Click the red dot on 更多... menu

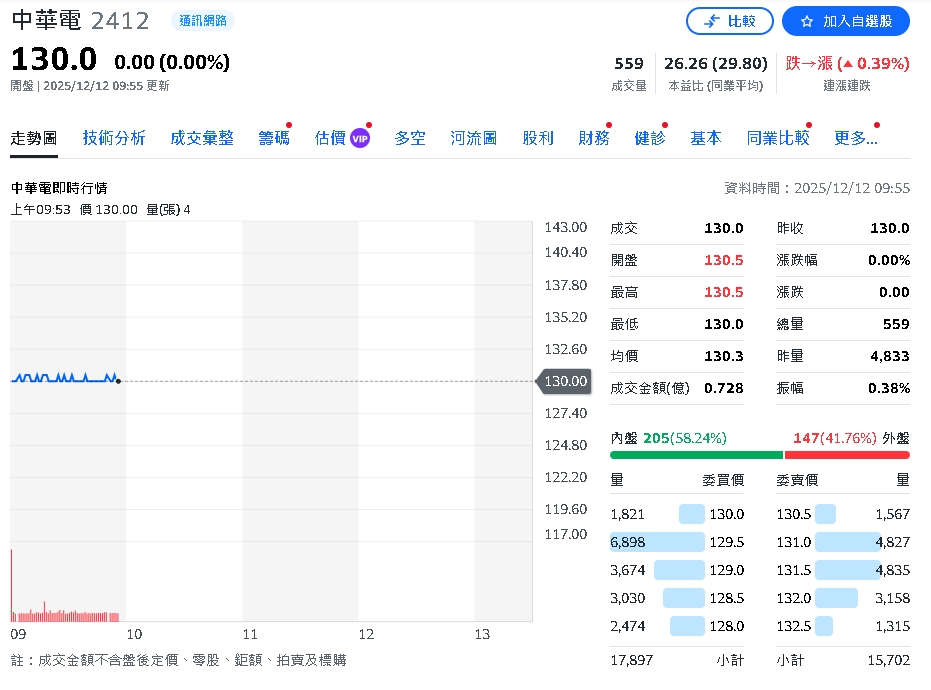[x=877, y=123]
